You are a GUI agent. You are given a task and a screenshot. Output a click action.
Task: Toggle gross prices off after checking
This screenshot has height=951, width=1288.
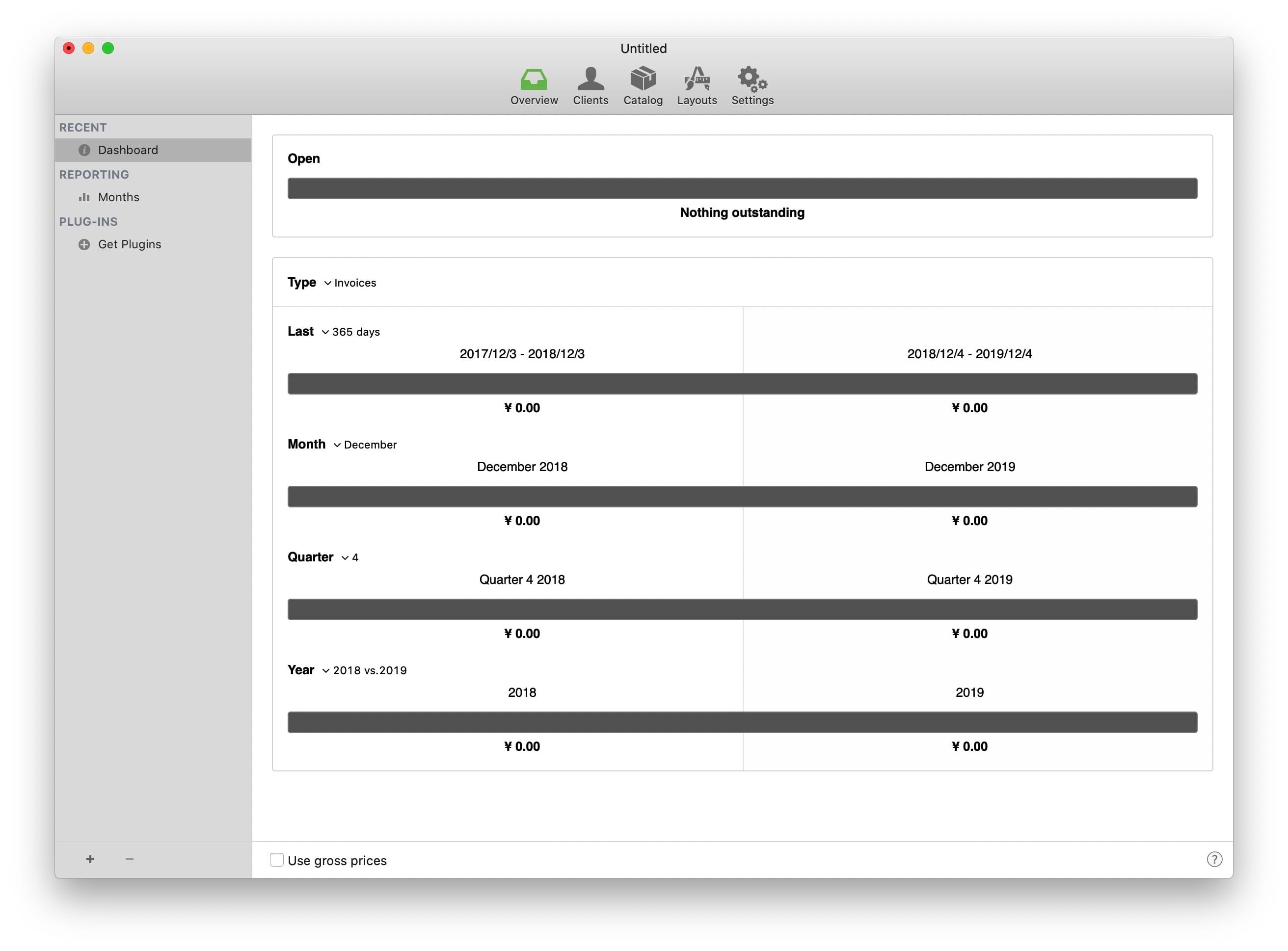[x=276, y=859]
